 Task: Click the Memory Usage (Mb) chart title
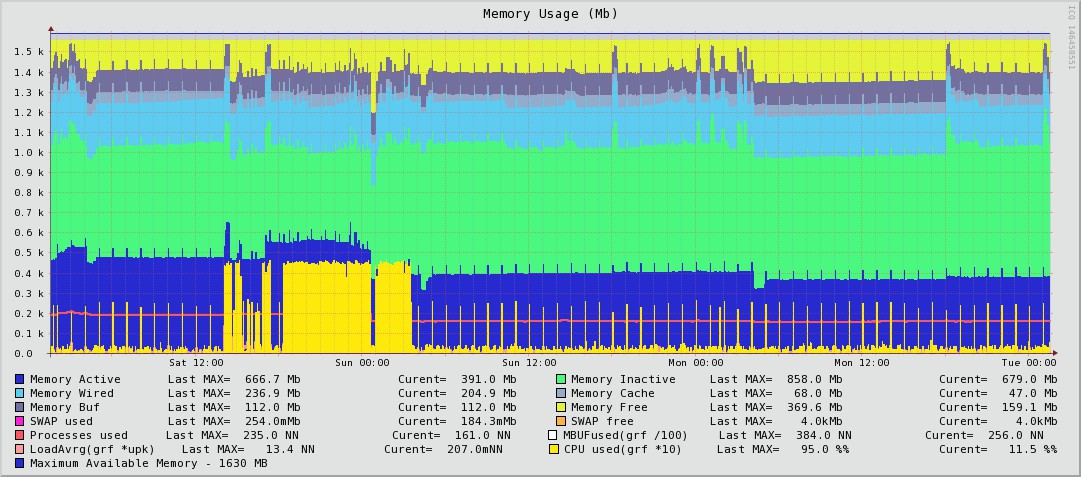click(x=550, y=14)
